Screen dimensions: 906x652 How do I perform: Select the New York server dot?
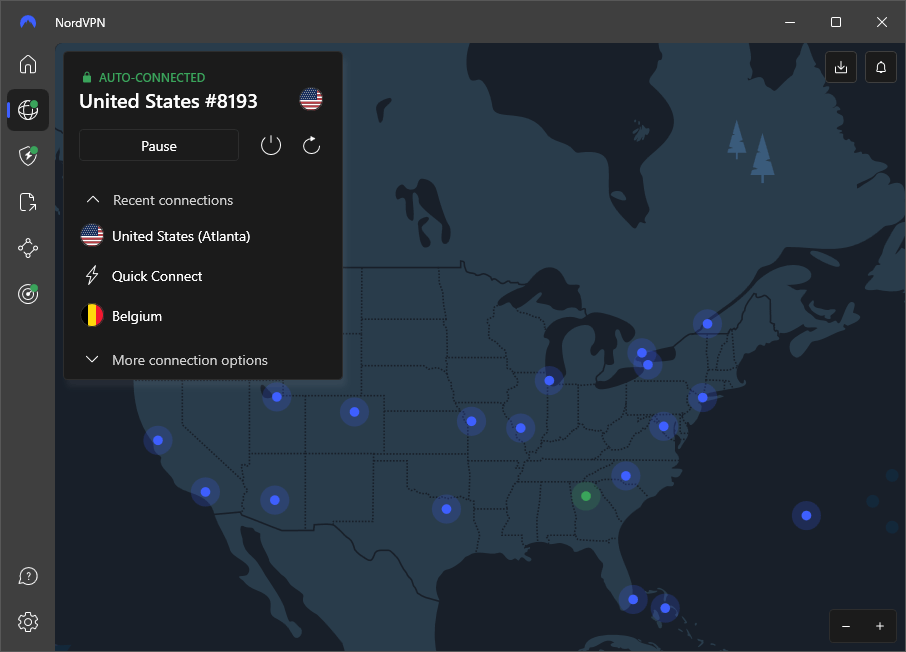click(x=703, y=398)
